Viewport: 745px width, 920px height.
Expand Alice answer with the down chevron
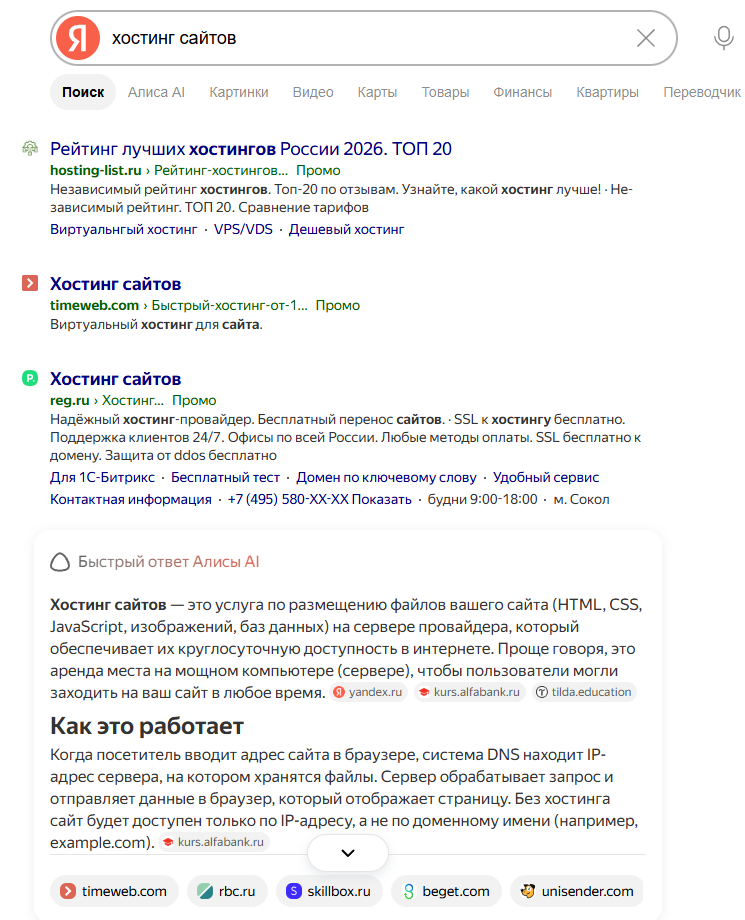tap(348, 853)
